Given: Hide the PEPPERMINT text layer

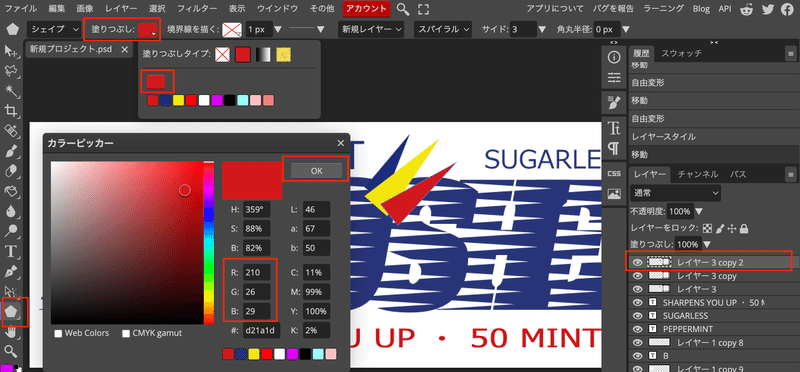Looking at the screenshot, I should (x=637, y=329).
